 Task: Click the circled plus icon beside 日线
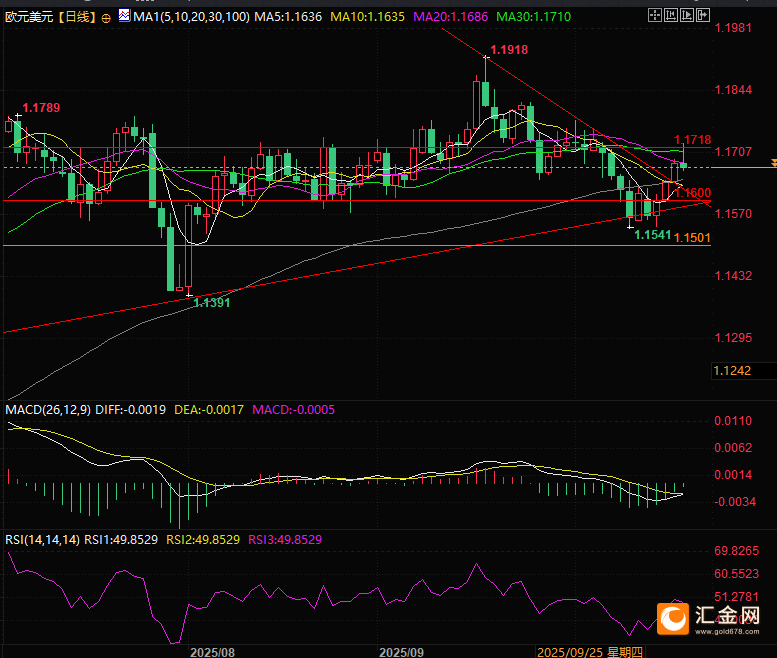pyautogui.click(x=106, y=18)
